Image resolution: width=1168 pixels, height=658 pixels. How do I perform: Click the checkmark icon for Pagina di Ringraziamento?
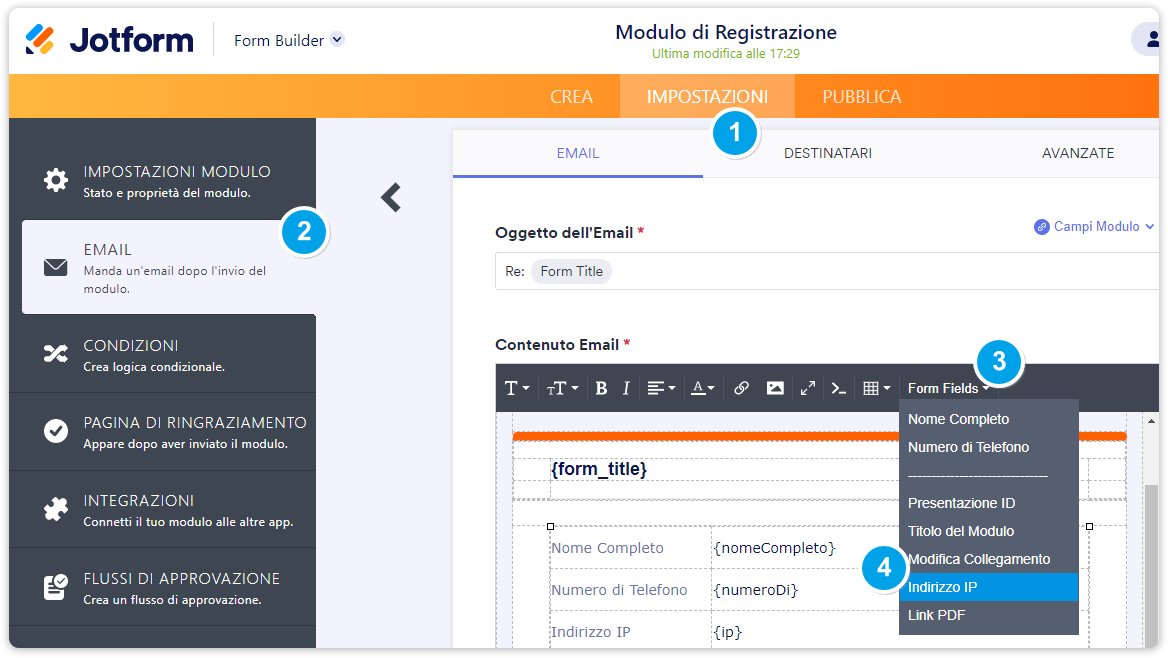click(56, 431)
